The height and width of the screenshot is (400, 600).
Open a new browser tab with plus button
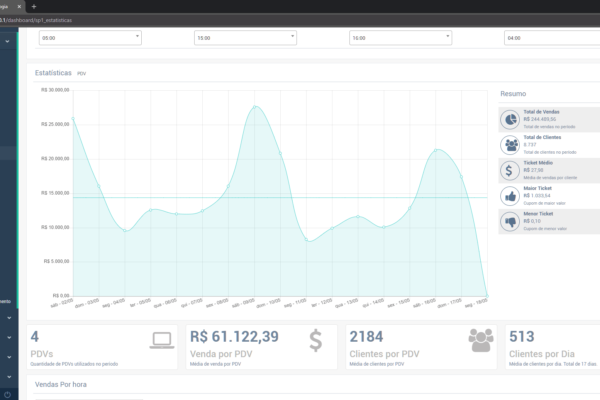coord(34,7)
